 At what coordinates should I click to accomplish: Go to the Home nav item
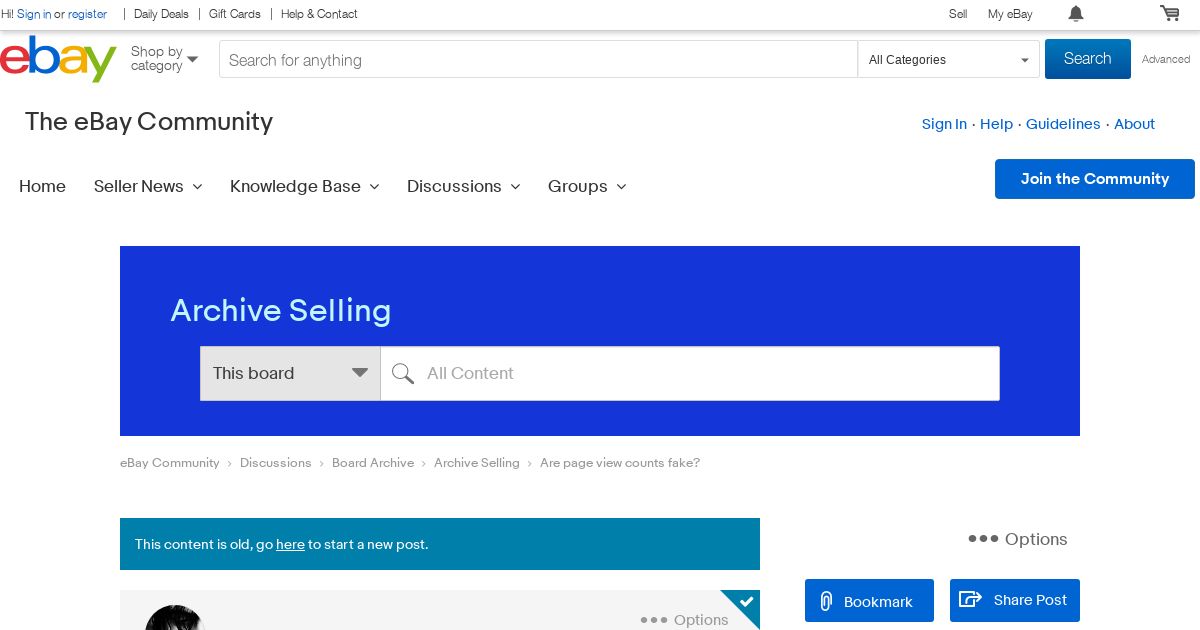tap(42, 186)
